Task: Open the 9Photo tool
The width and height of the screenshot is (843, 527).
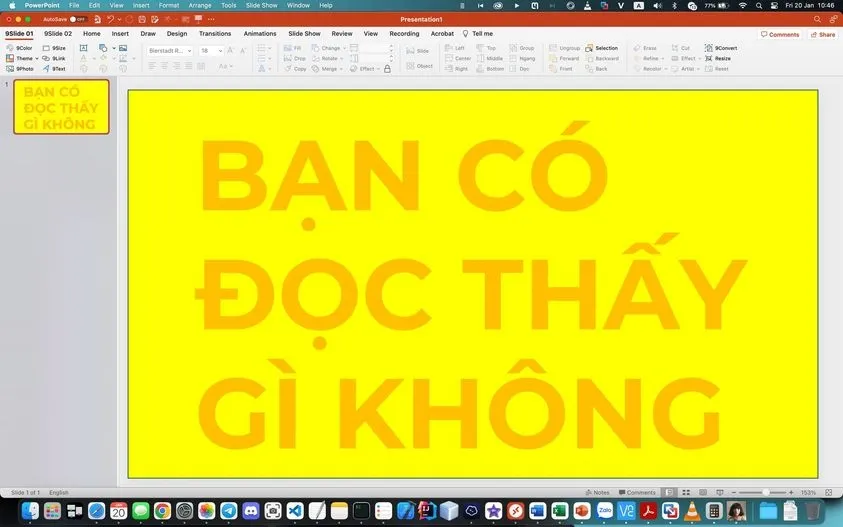Action: click(x=11, y=69)
